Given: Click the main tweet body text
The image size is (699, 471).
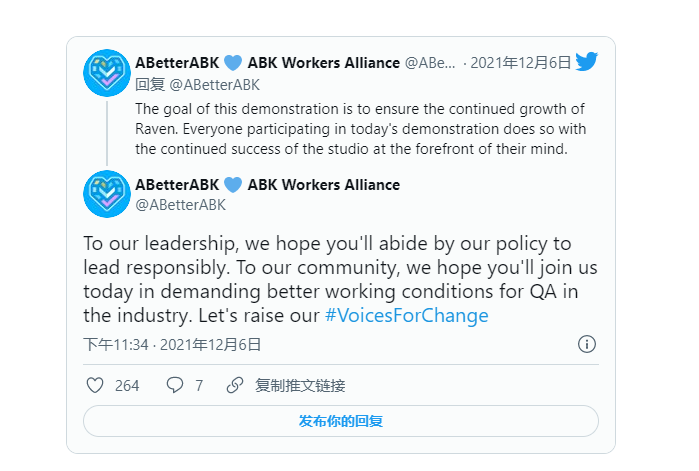Looking at the screenshot, I should (x=330, y=280).
